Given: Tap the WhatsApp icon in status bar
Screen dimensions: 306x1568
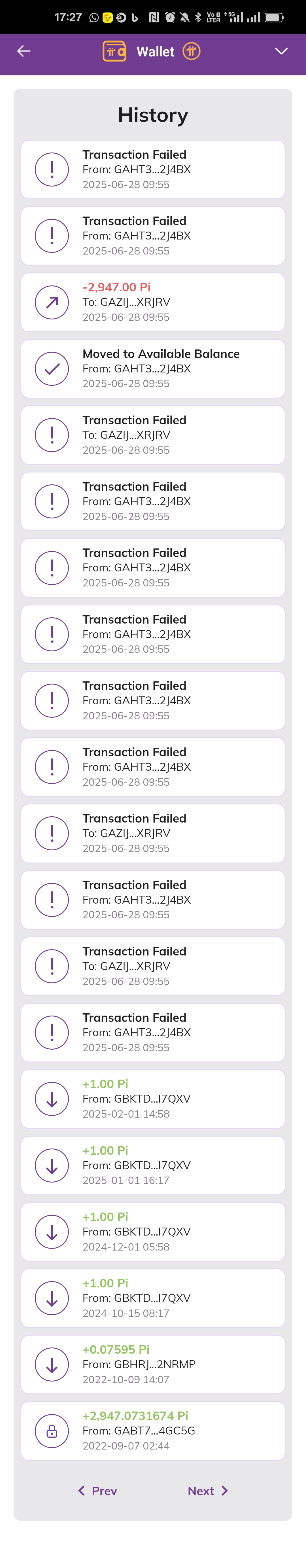Looking at the screenshot, I should (x=94, y=17).
